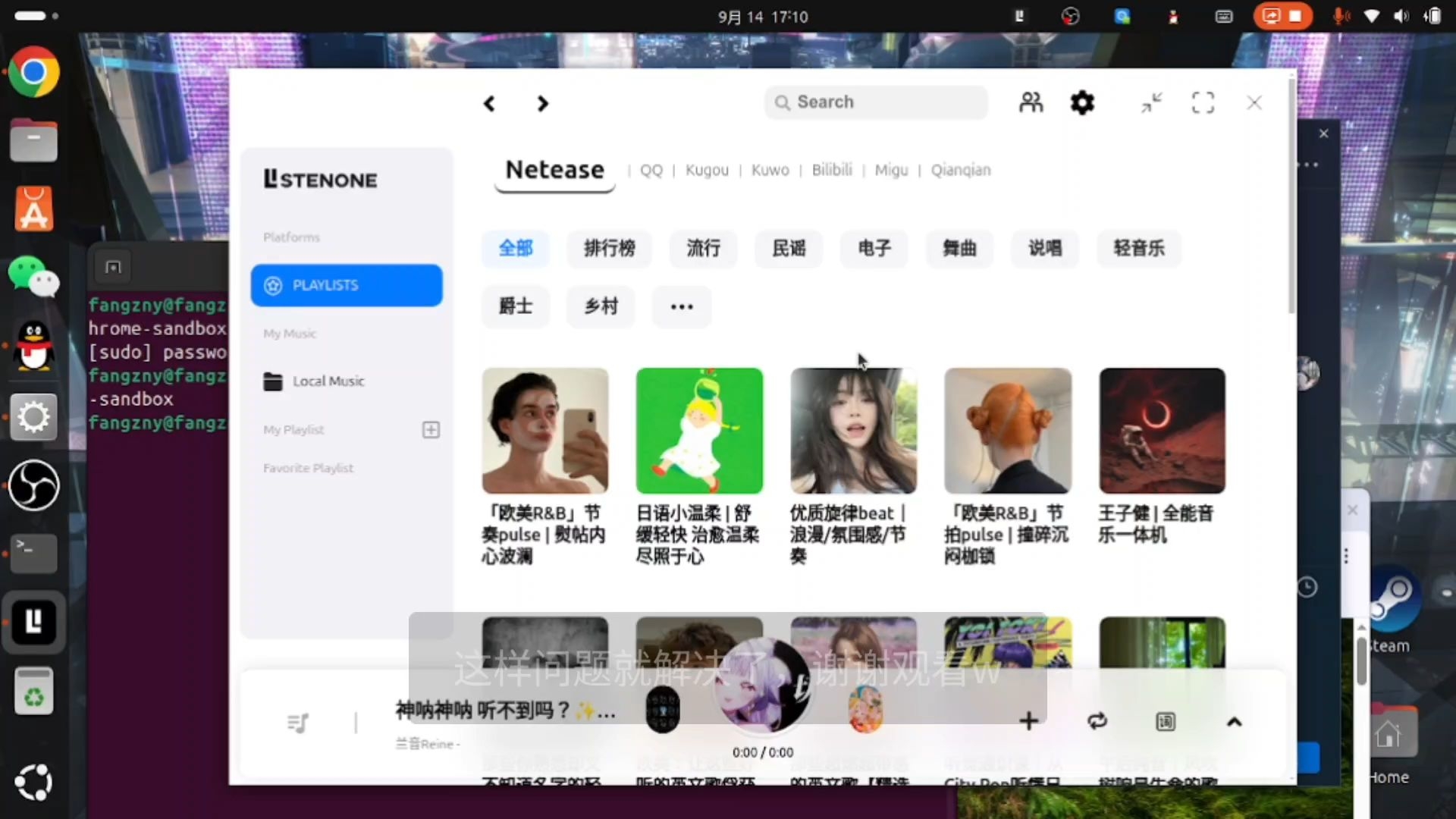Open volume icon in system tray
This screenshot has height=819, width=1456.
1401,16
